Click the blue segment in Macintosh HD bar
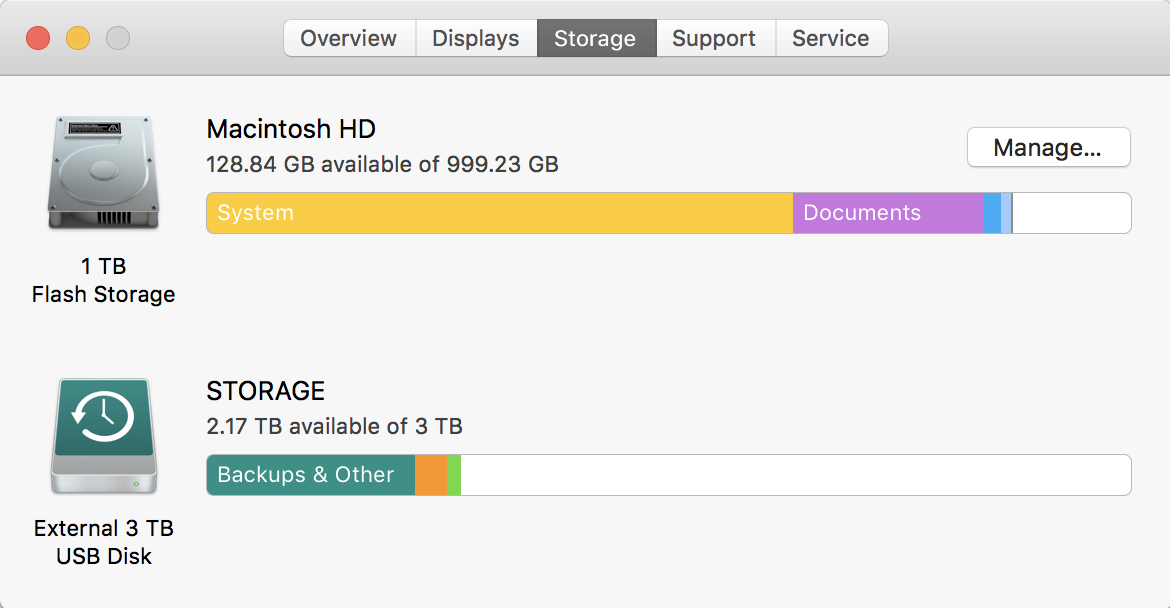1170x608 pixels. coord(992,213)
